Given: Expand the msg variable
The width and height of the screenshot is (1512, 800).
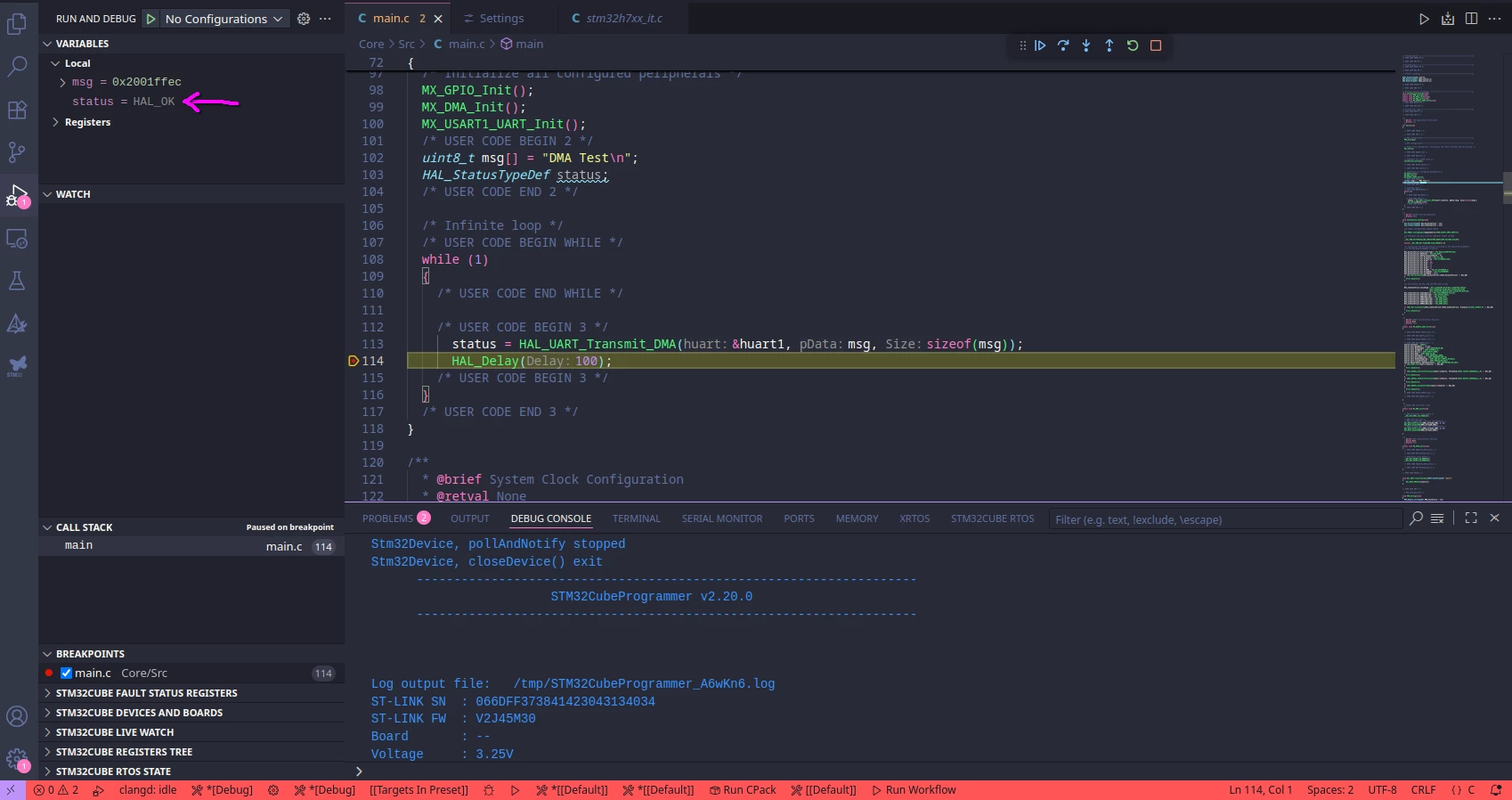Looking at the screenshot, I should pyautogui.click(x=62, y=82).
